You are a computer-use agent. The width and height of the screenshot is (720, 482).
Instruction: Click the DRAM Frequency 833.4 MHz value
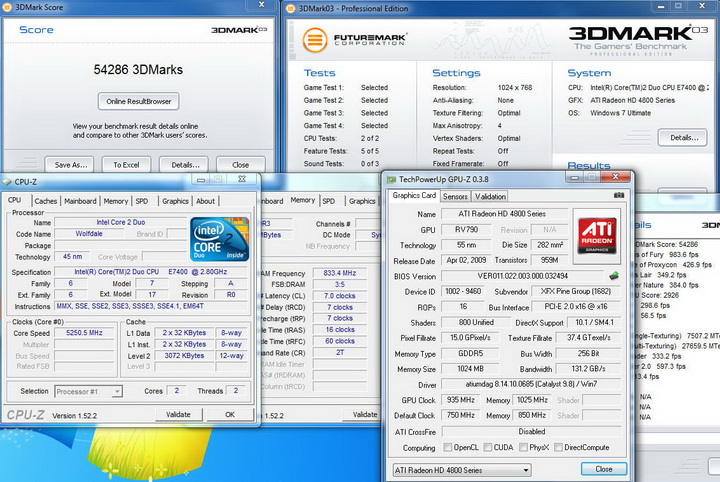coord(340,273)
